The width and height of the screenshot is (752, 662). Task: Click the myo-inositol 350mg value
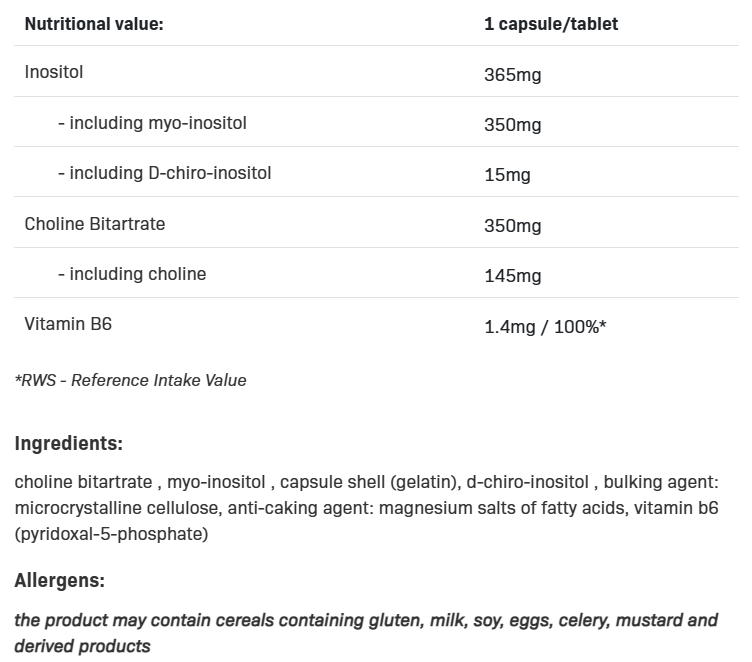512,125
